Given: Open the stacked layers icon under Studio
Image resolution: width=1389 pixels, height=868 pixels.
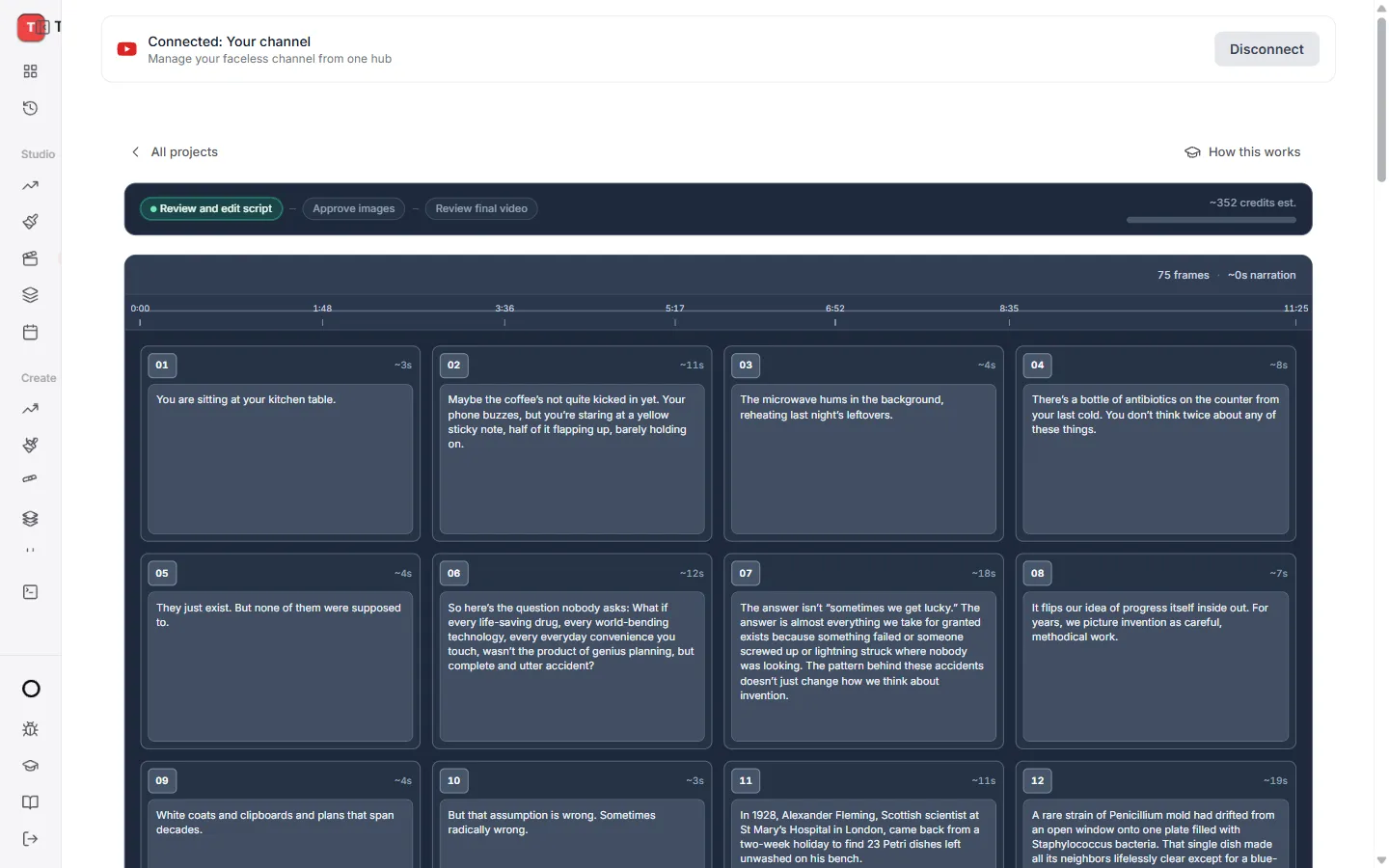Looking at the screenshot, I should click(x=30, y=295).
